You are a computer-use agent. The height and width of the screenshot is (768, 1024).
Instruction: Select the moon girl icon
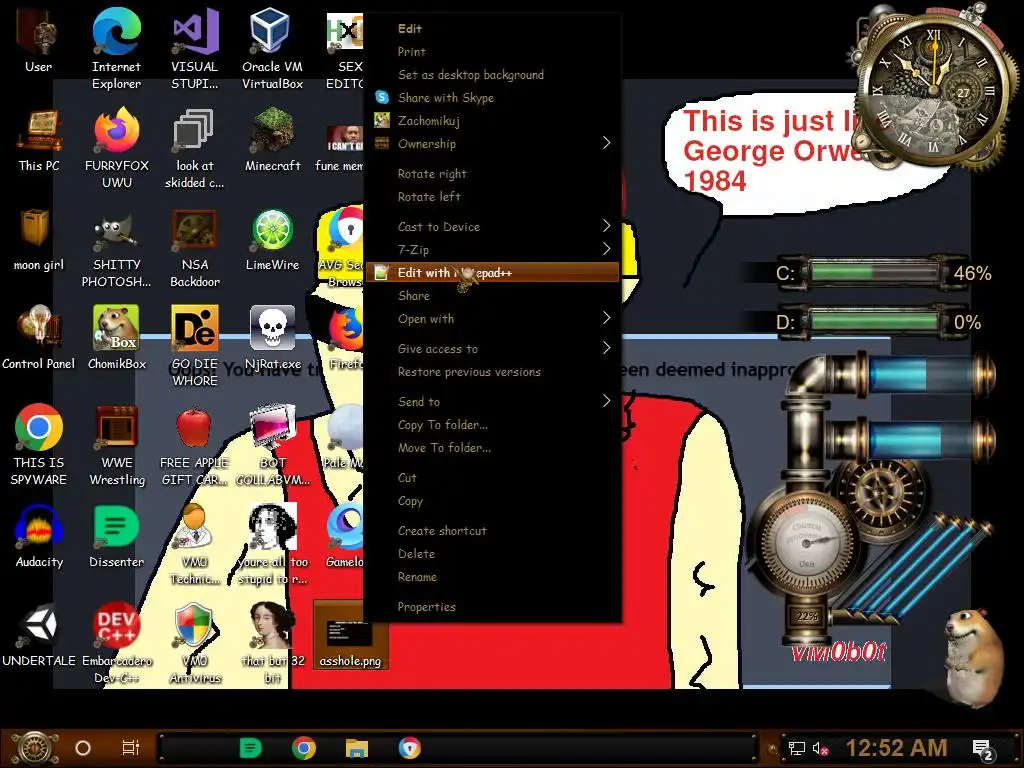coord(39,238)
